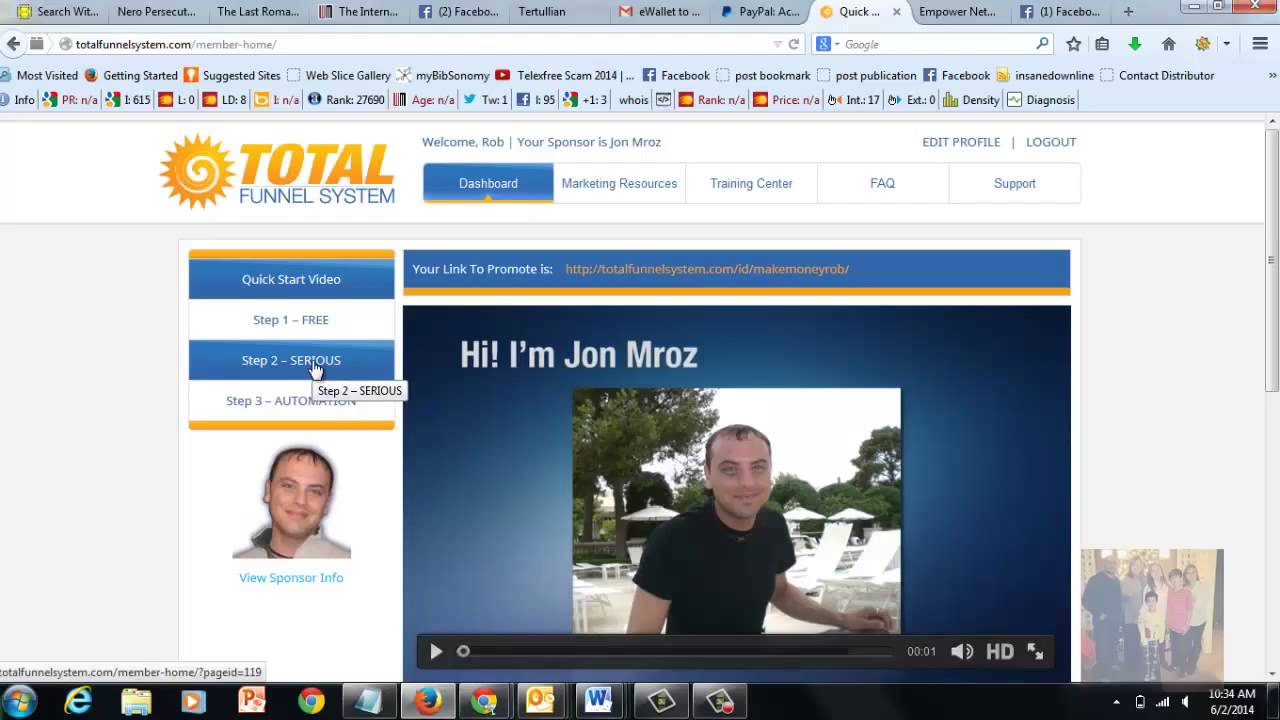Open the Windows Start button

20,701
